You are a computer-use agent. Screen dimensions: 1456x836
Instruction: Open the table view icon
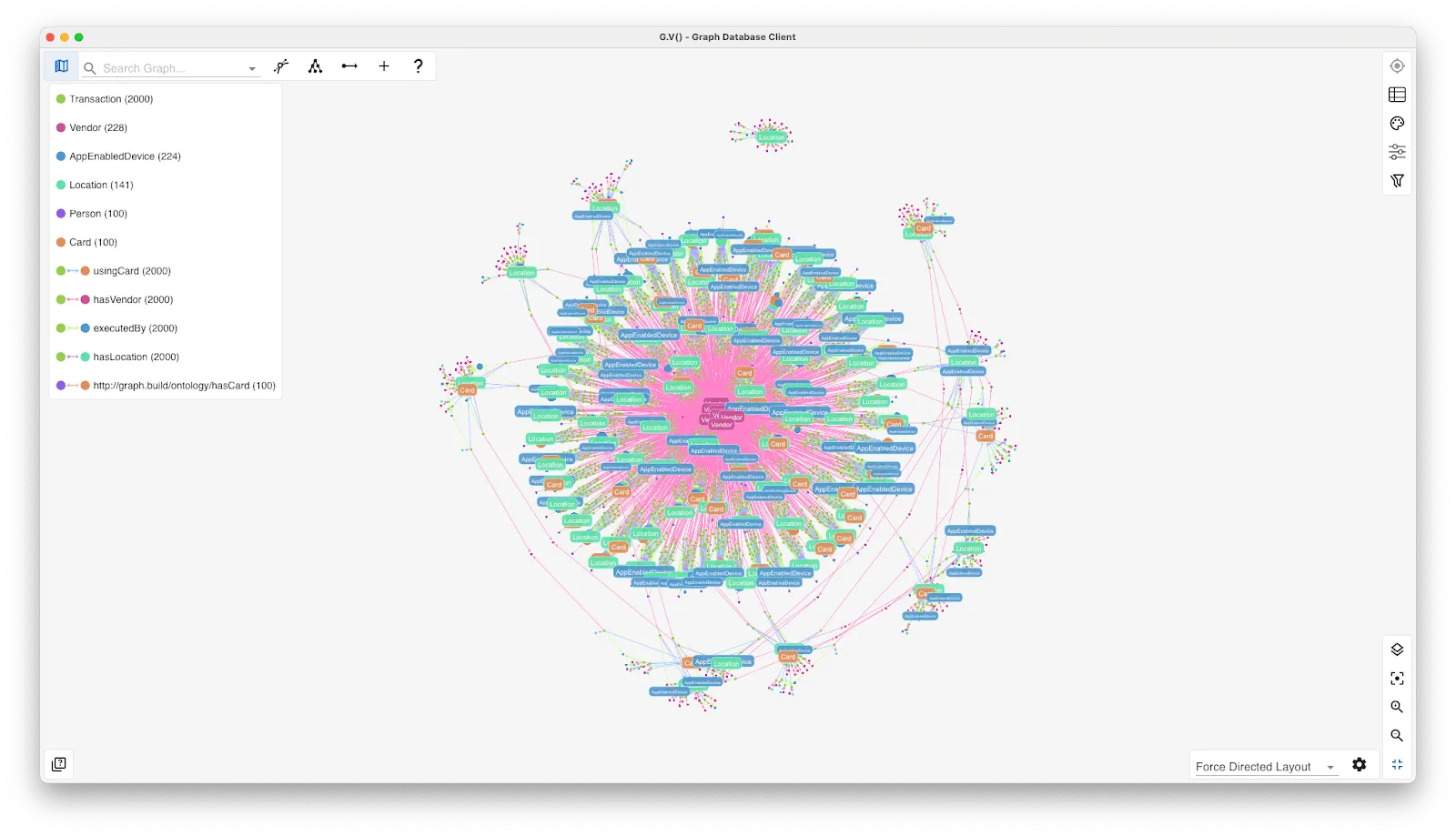coord(1397,95)
